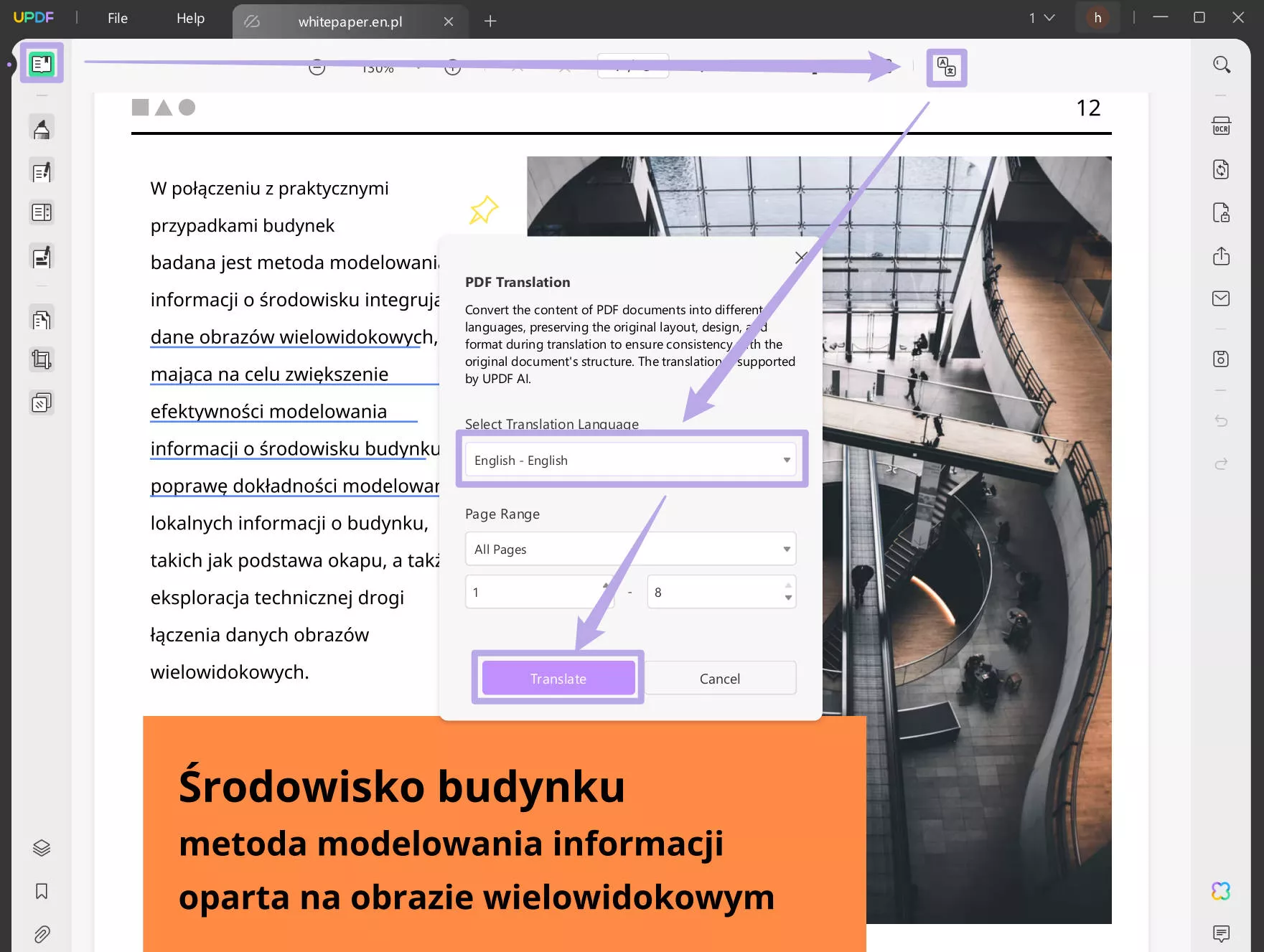
Task: Increase starting page with the stepper arrow
Action: tap(604, 586)
